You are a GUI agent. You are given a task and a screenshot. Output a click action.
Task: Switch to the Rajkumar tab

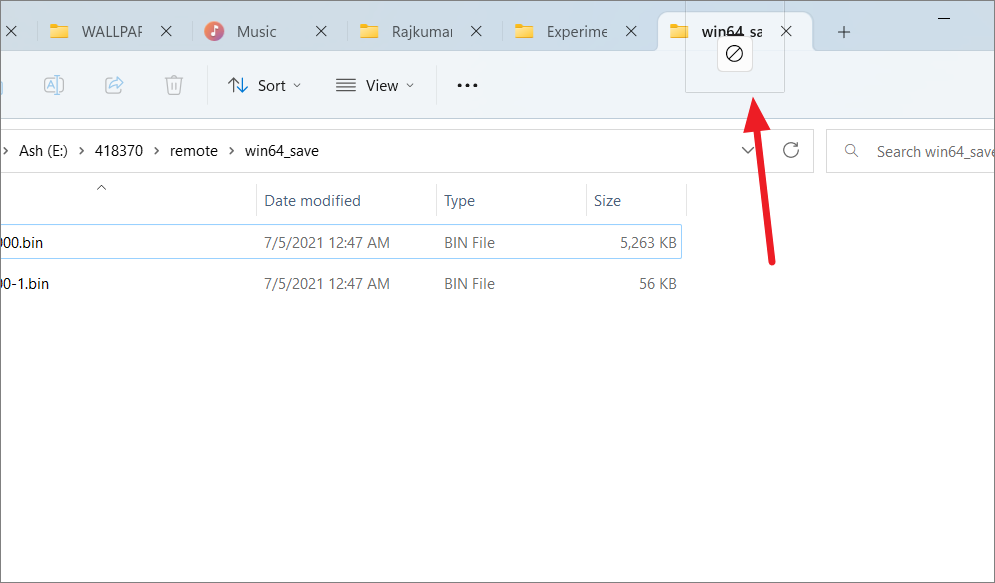pos(422,32)
